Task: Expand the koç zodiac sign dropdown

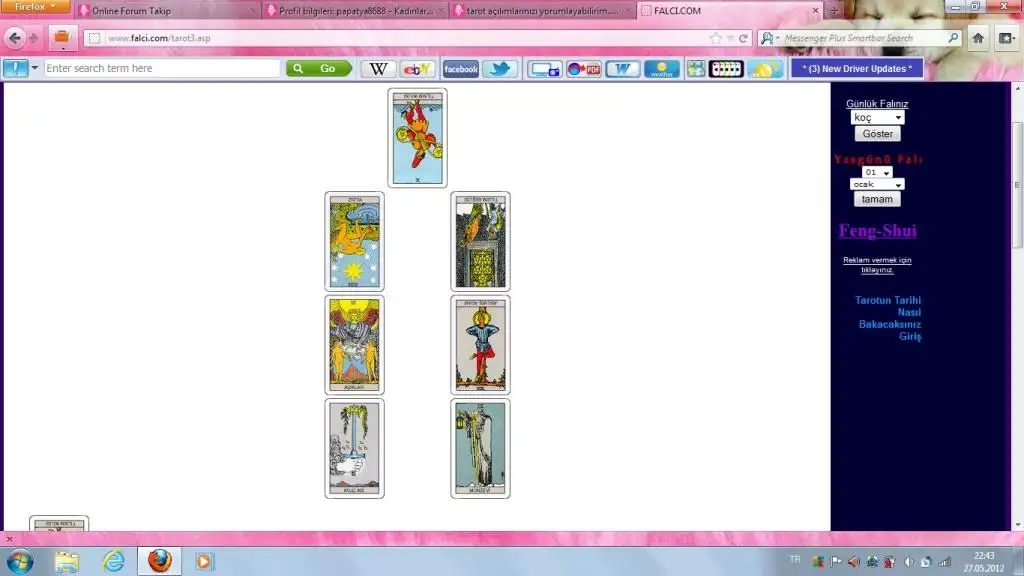Action: click(877, 118)
